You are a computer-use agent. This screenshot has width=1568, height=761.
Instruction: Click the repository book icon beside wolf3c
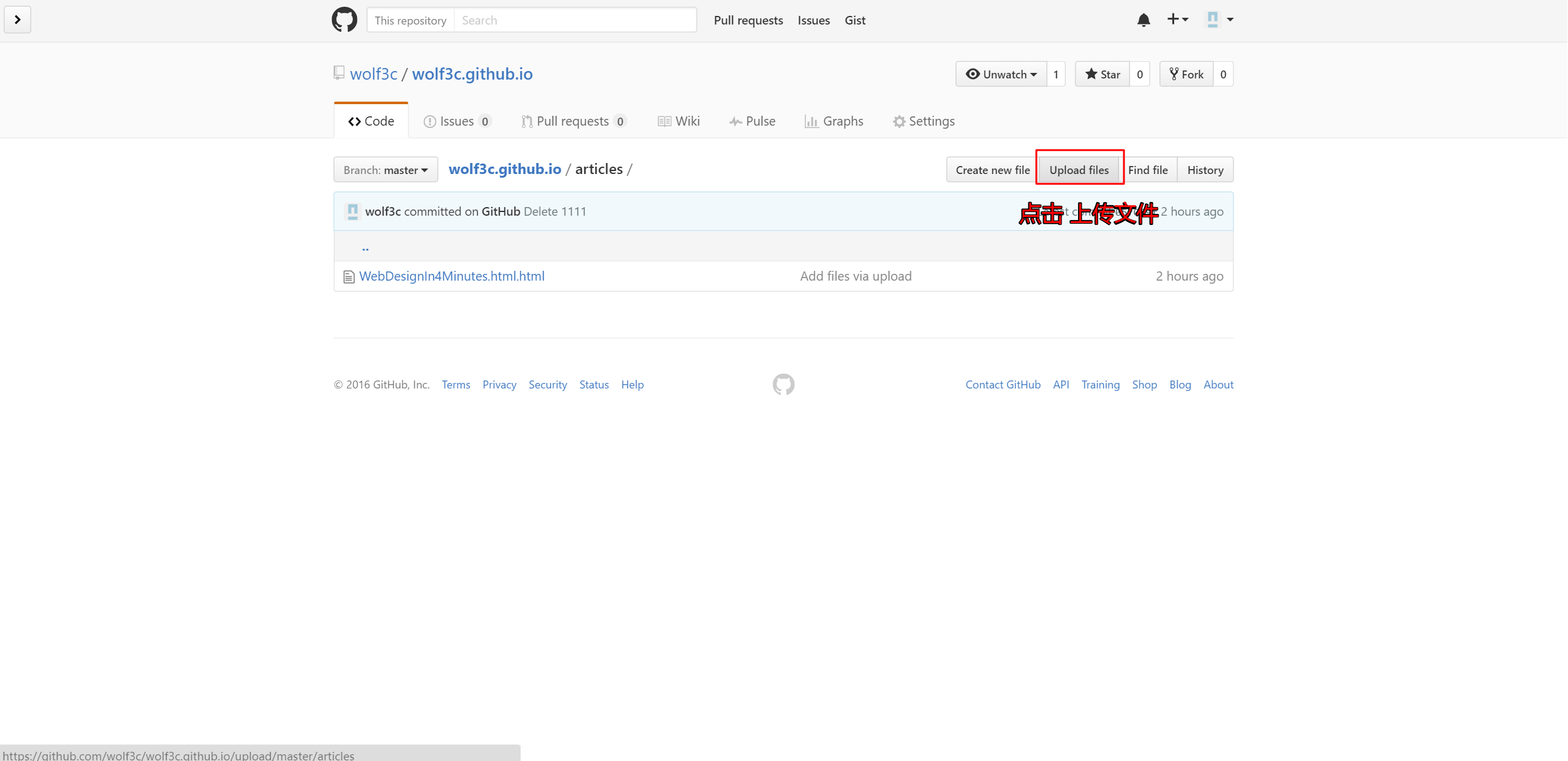pyautogui.click(x=339, y=73)
